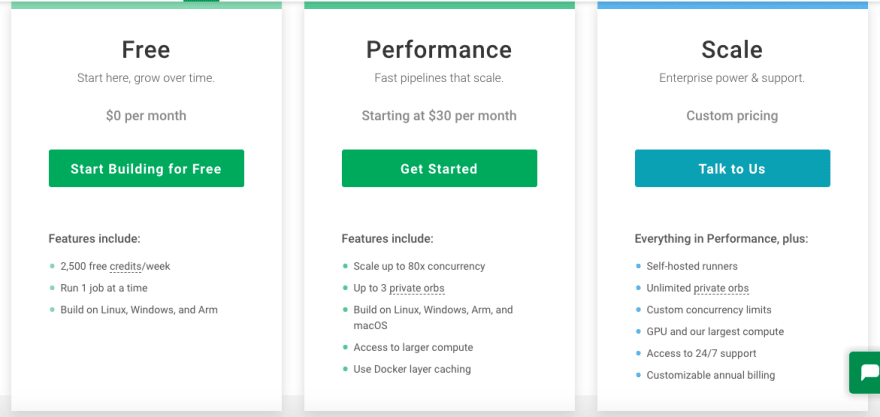
Task: Open the chat support widget icon
Action: [x=865, y=372]
